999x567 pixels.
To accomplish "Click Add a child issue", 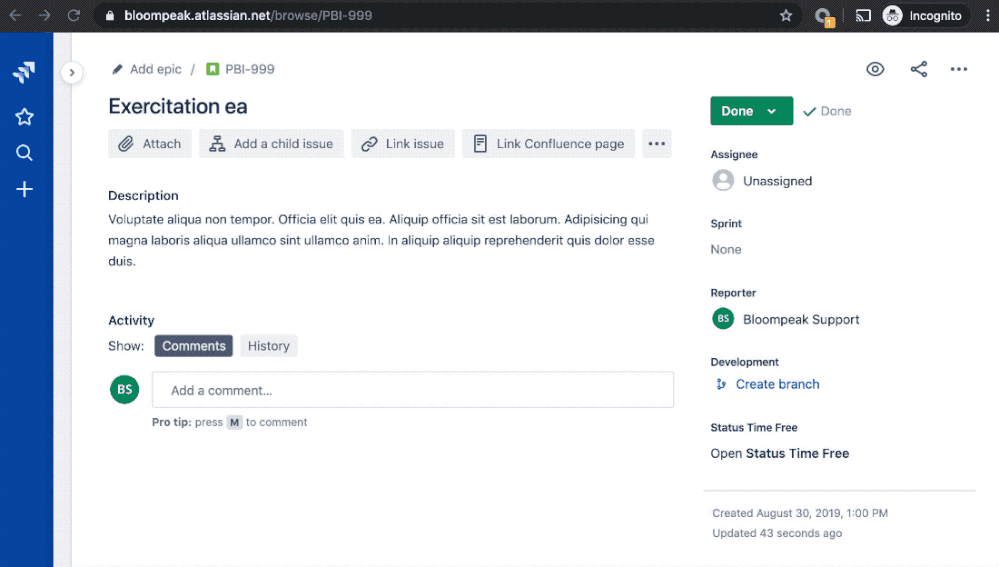I will pyautogui.click(x=271, y=143).
